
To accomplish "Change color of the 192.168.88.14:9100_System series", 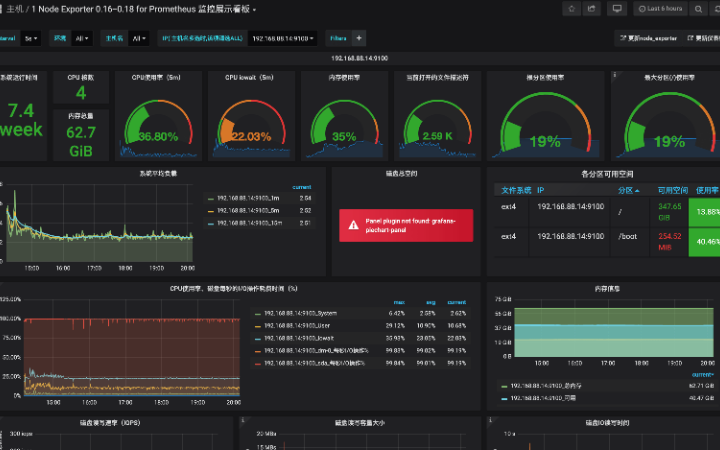I will coord(258,314).
